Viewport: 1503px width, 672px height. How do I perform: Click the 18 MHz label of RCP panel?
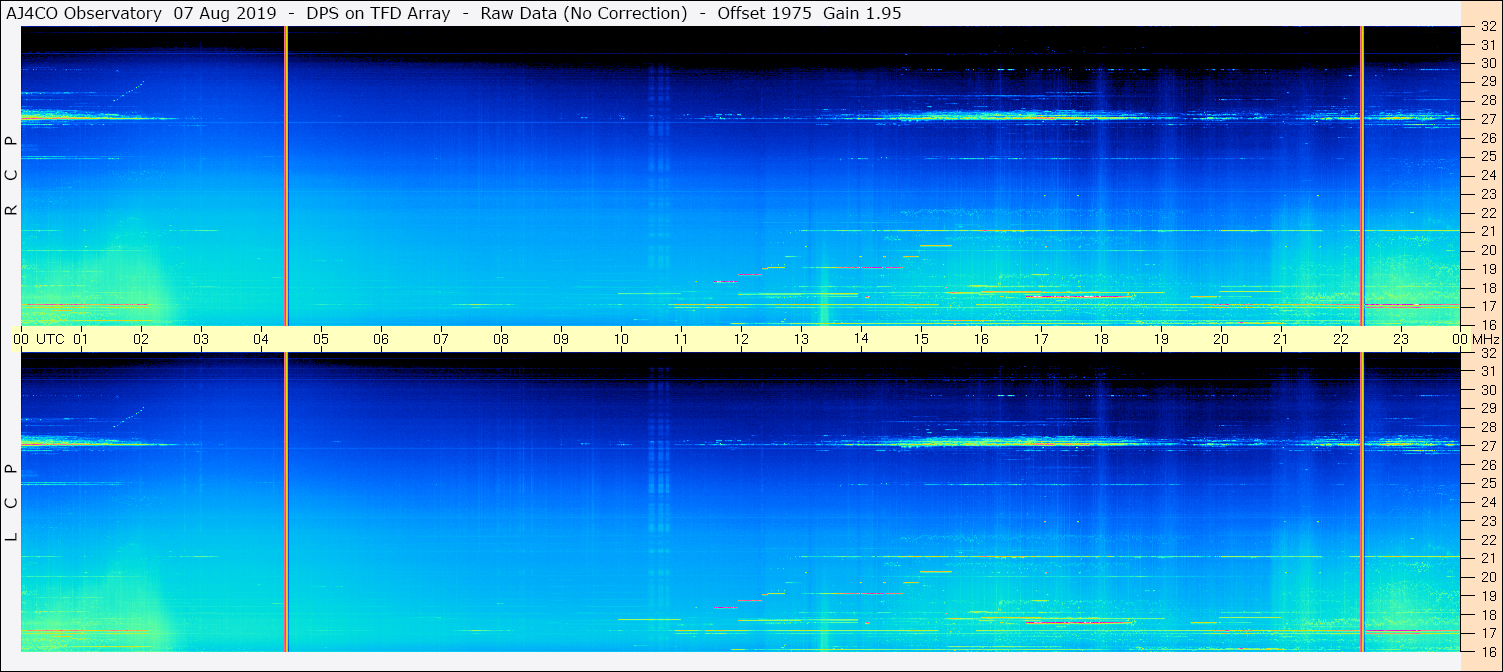pyautogui.click(x=1487, y=287)
